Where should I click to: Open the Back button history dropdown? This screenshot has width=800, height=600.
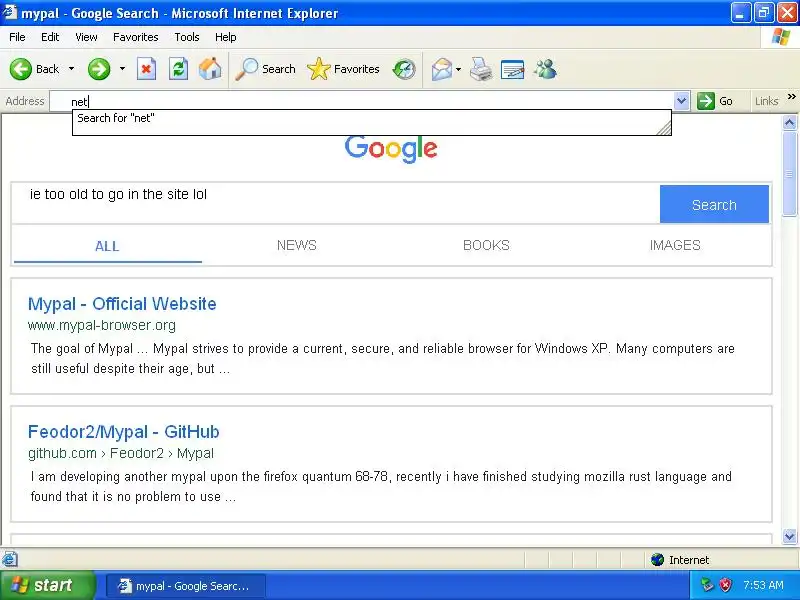click(x=71, y=69)
